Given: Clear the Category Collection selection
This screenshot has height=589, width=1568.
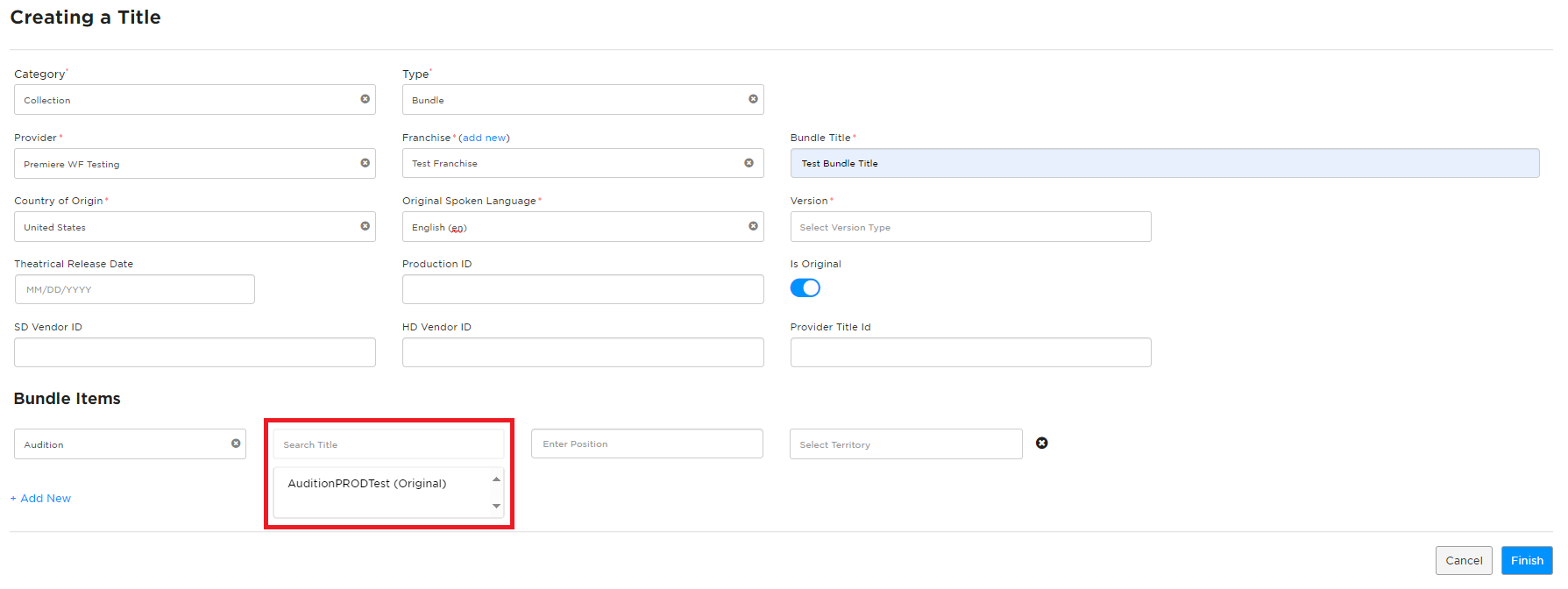Looking at the screenshot, I should pos(365,99).
